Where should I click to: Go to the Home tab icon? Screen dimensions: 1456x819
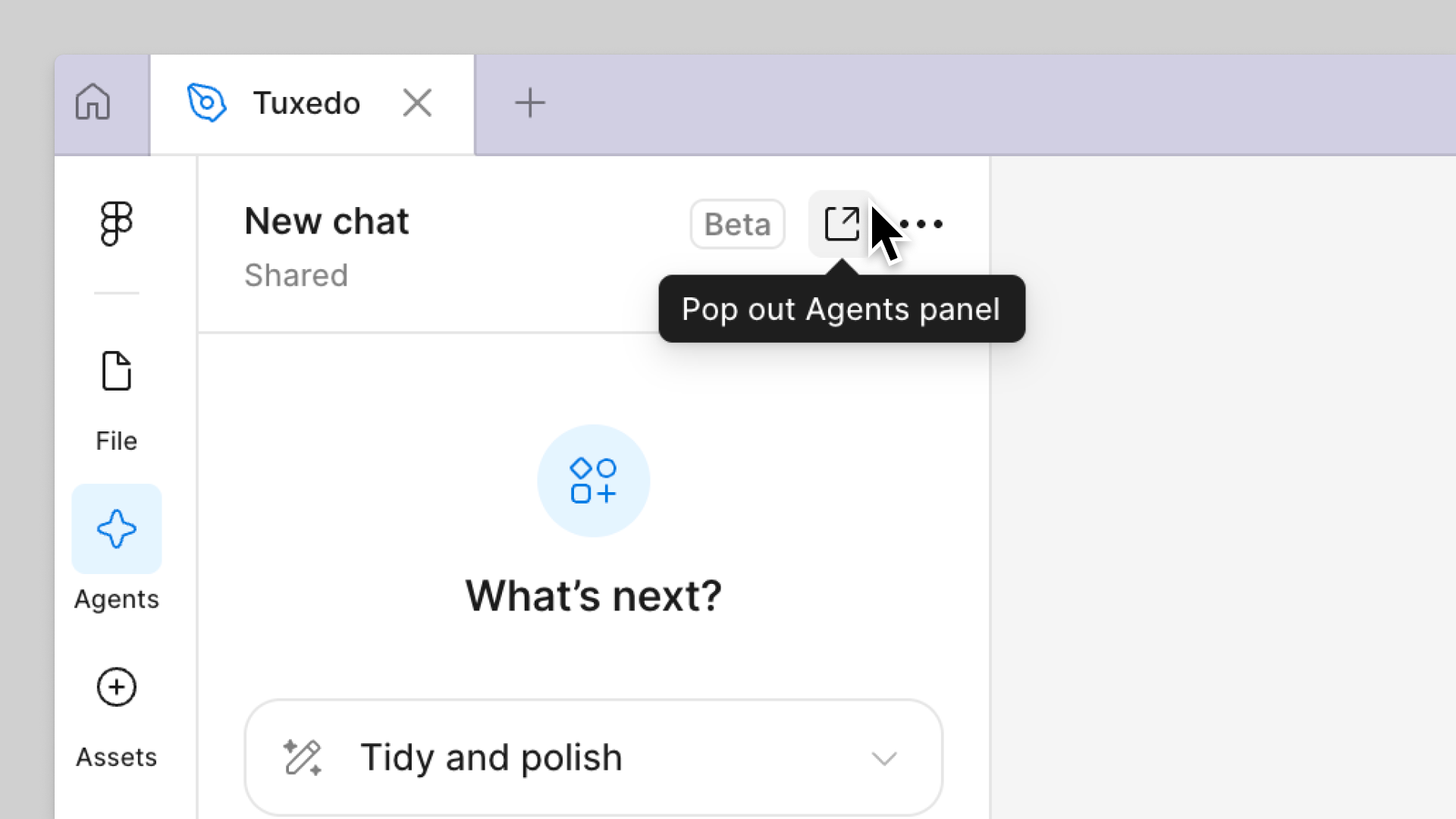click(x=93, y=102)
